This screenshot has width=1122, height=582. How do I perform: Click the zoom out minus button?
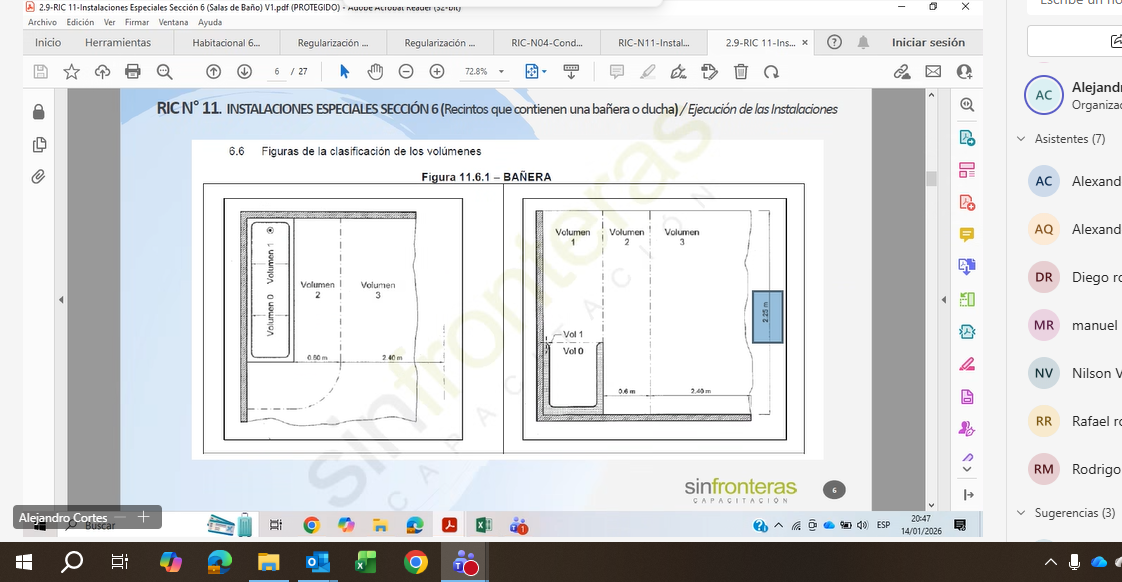click(406, 72)
